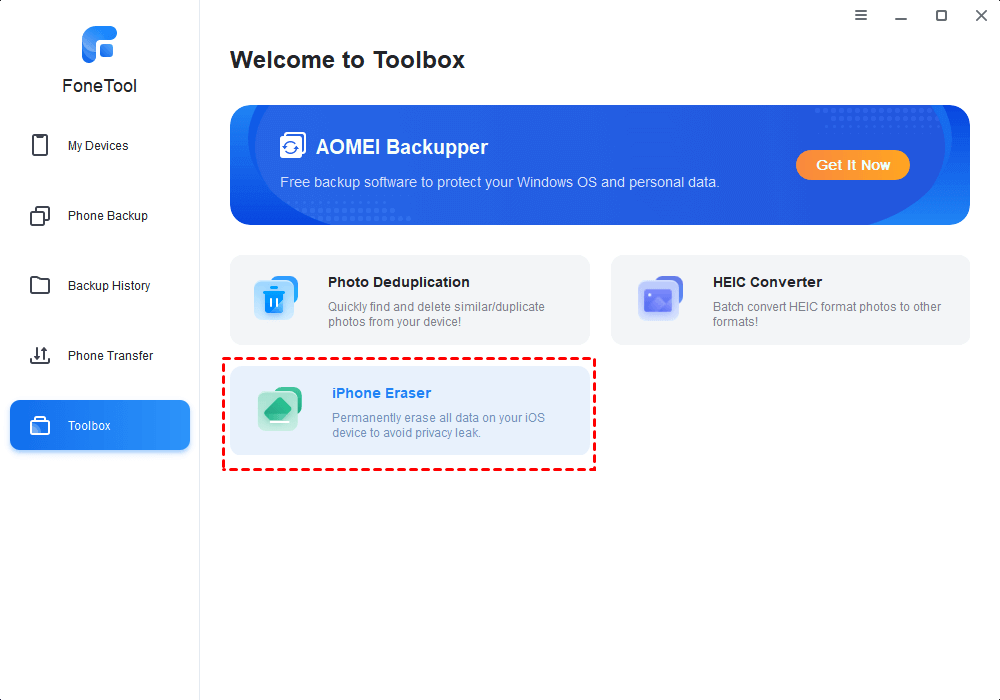Screen dimensions: 1000x700
Task: Click the Photo Deduplication trash icon
Action: click(x=276, y=298)
